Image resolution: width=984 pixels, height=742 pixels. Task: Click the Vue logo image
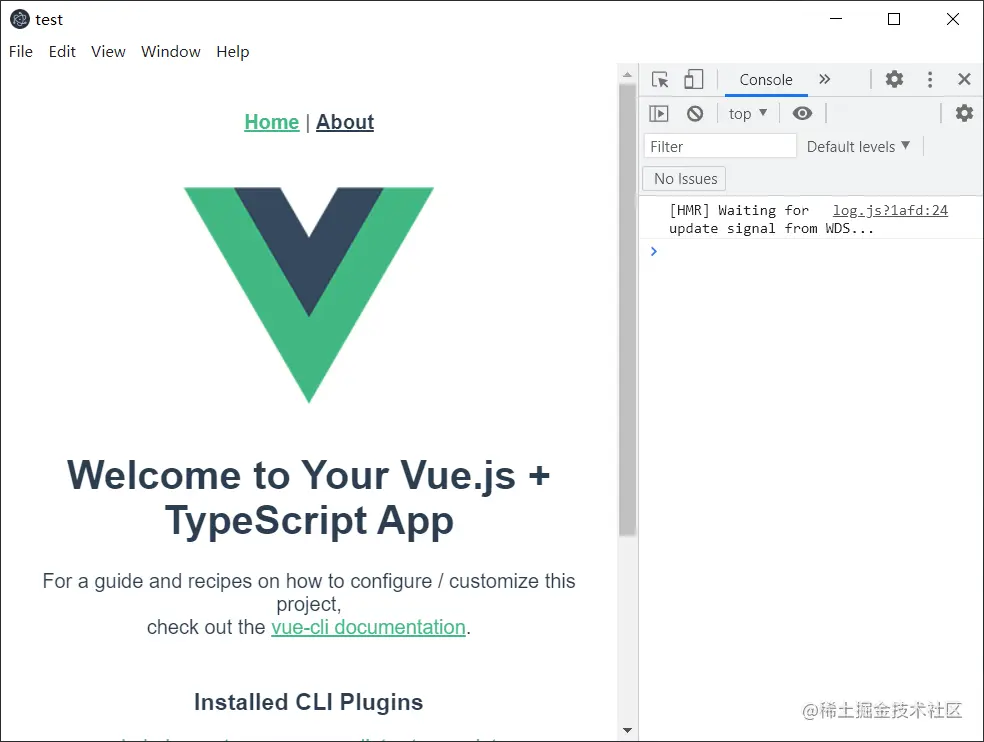click(x=309, y=294)
